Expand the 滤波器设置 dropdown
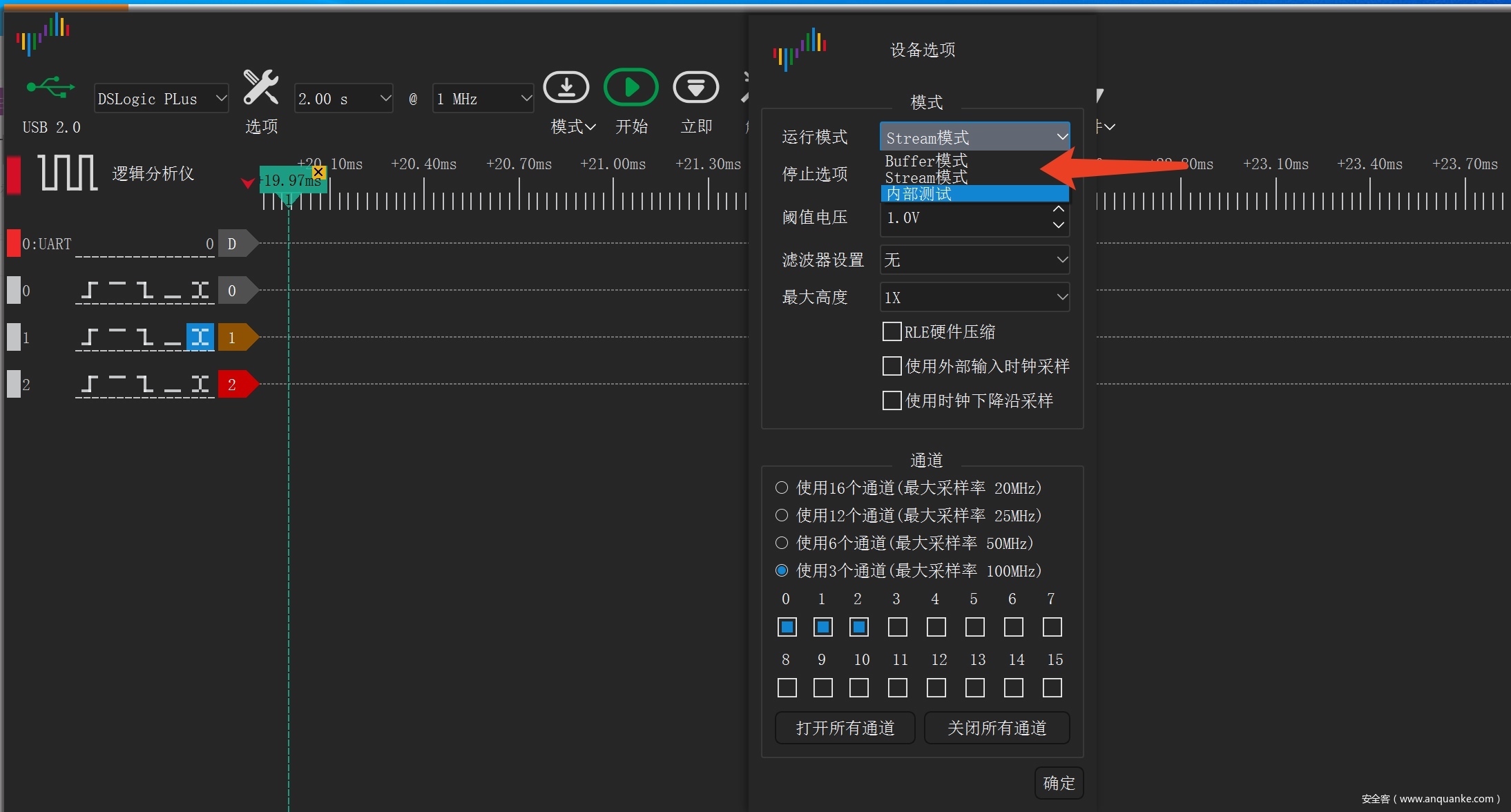This screenshot has width=1511, height=812. coord(974,260)
